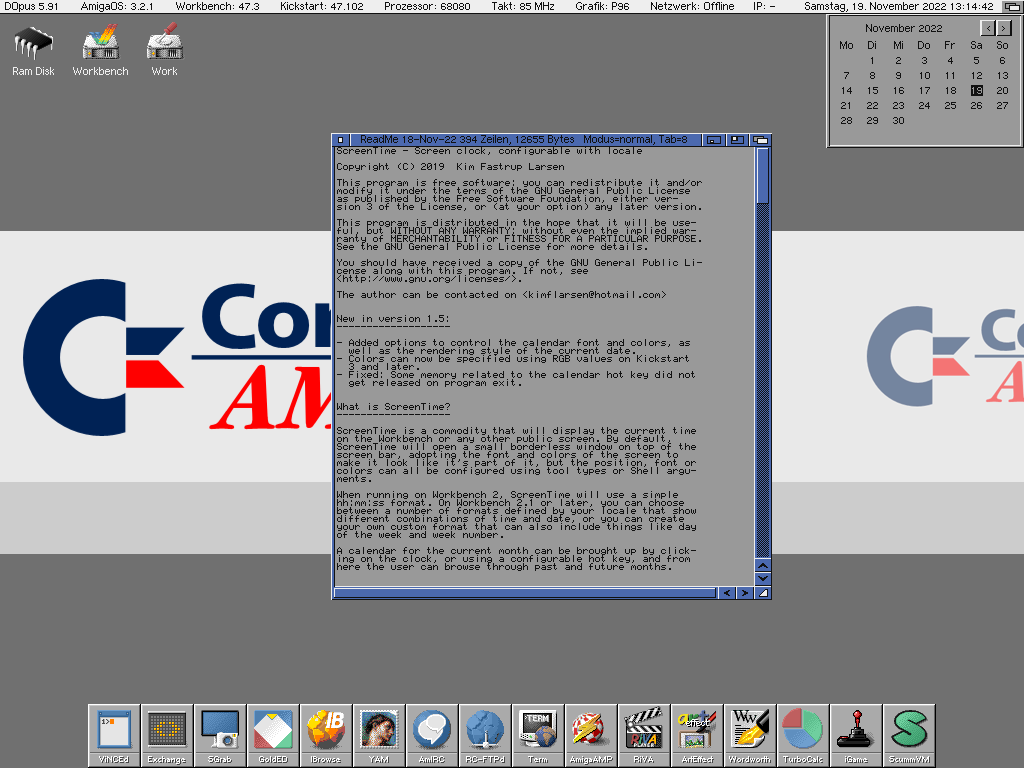This screenshot has width=1024, height=768.
Task: Click the 'November 2022' calendar heading
Action: pos(903,28)
